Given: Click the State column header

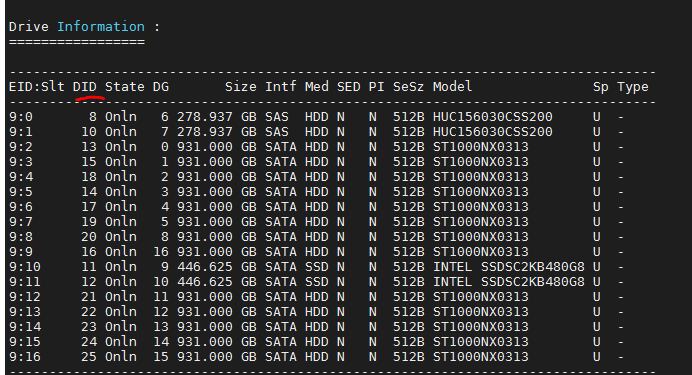Looking at the screenshot, I should pyautogui.click(x=124, y=86).
